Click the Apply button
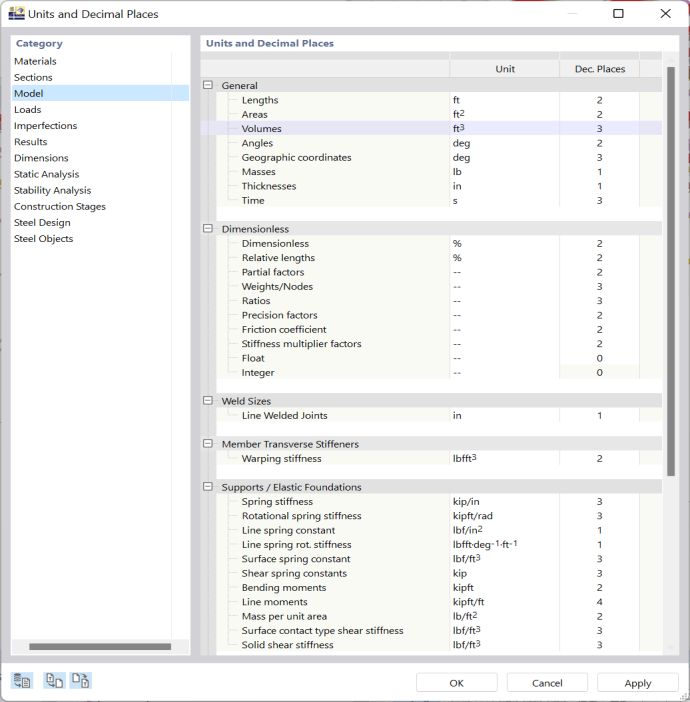Screen dimensions: 690x702 (x=638, y=683)
